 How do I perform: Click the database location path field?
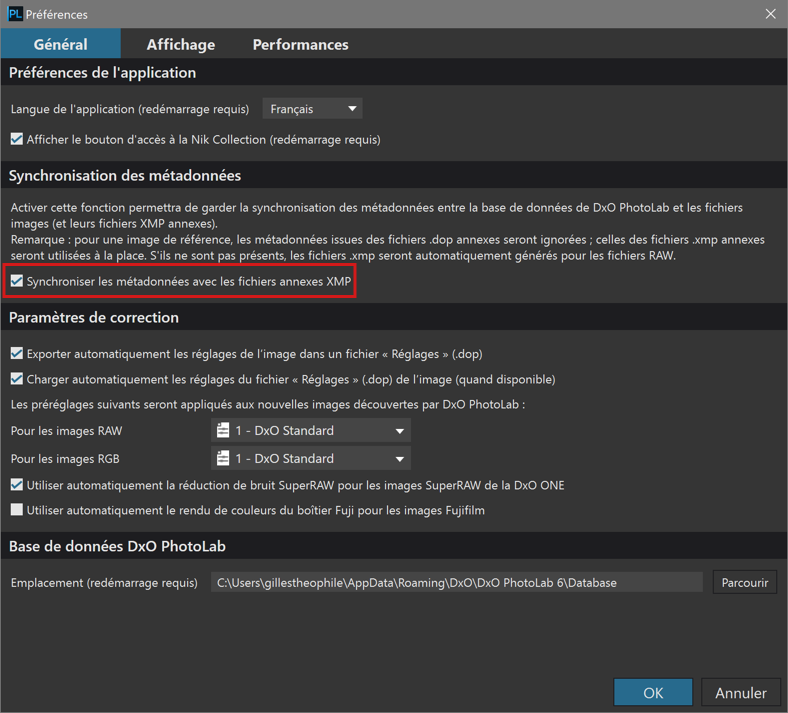[x=457, y=582]
